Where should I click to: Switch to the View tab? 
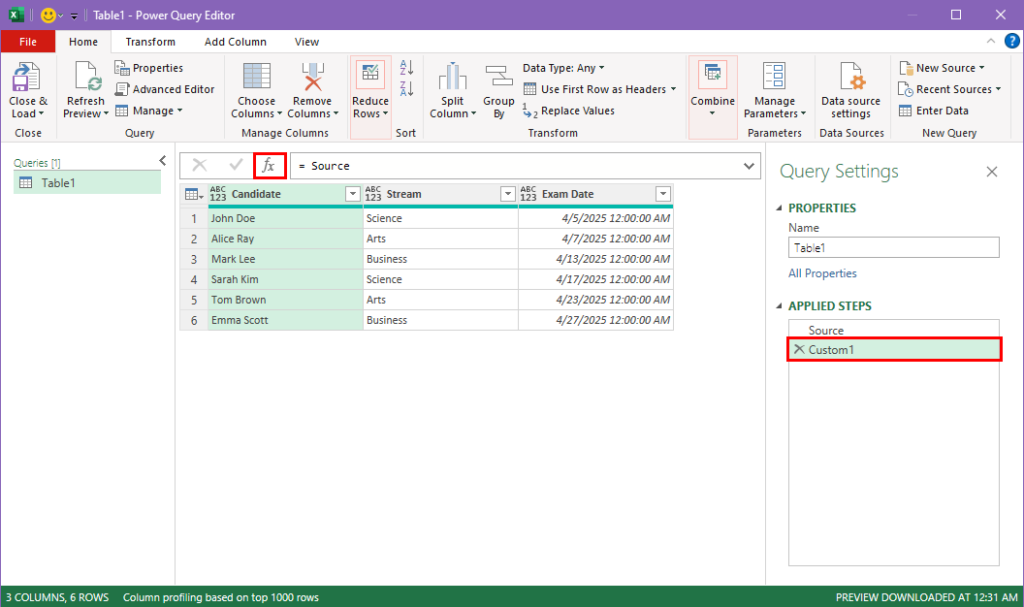(307, 42)
